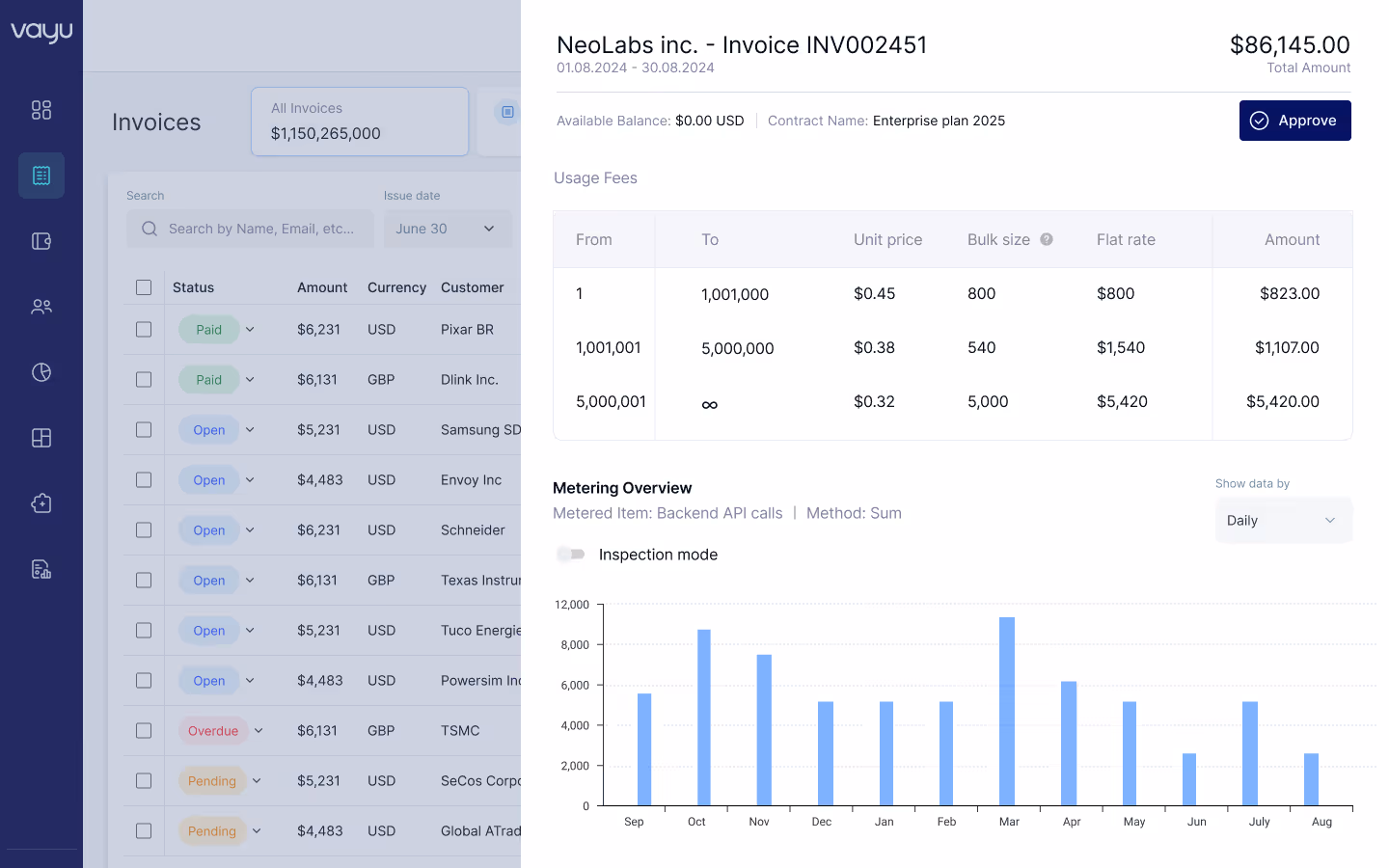1389x868 pixels.
Task: Click Available Balance $0.00 USD text
Action: click(650, 121)
